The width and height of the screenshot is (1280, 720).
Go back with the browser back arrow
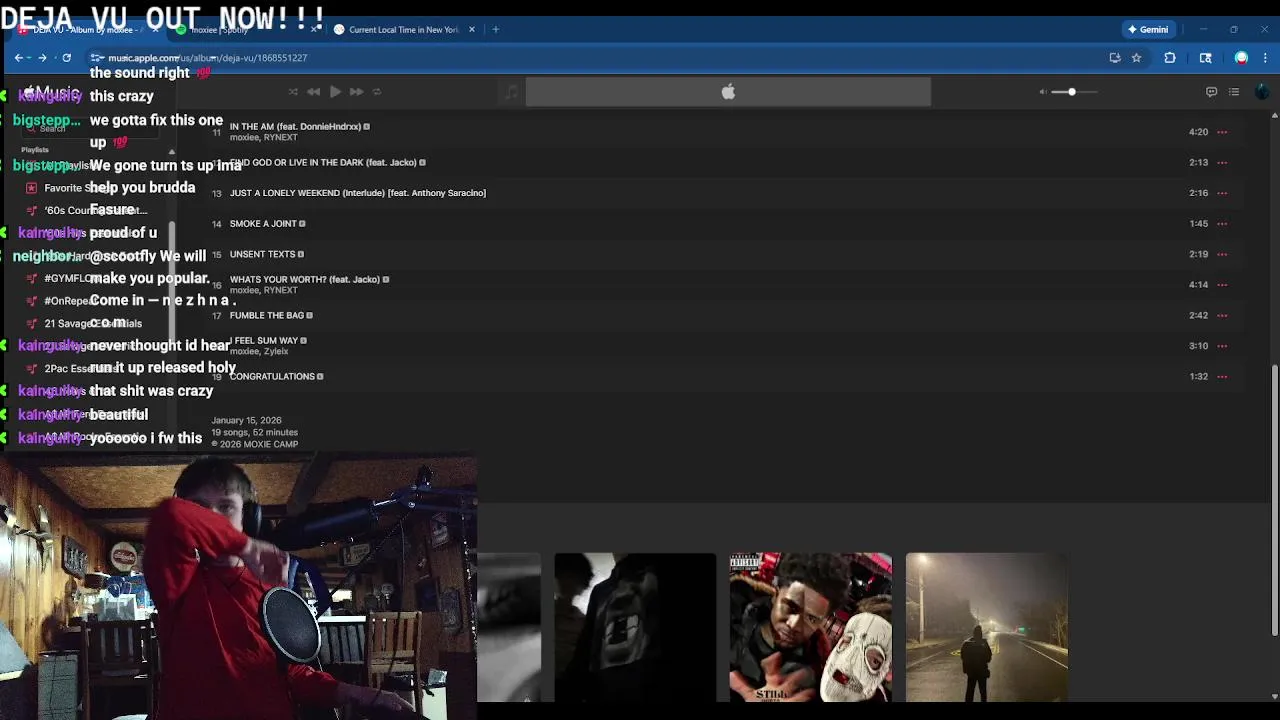[x=19, y=58]
